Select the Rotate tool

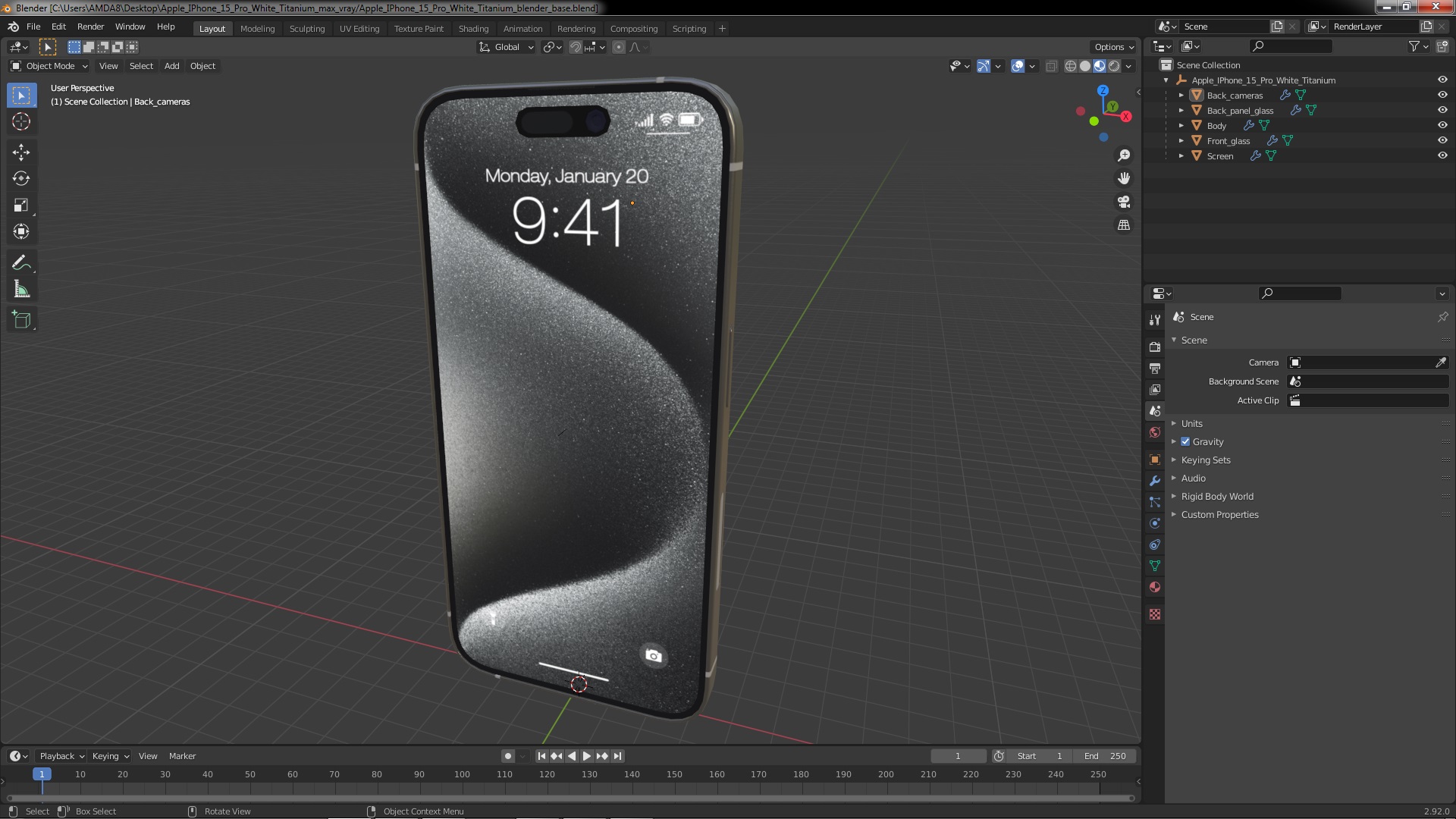(21, 179)
